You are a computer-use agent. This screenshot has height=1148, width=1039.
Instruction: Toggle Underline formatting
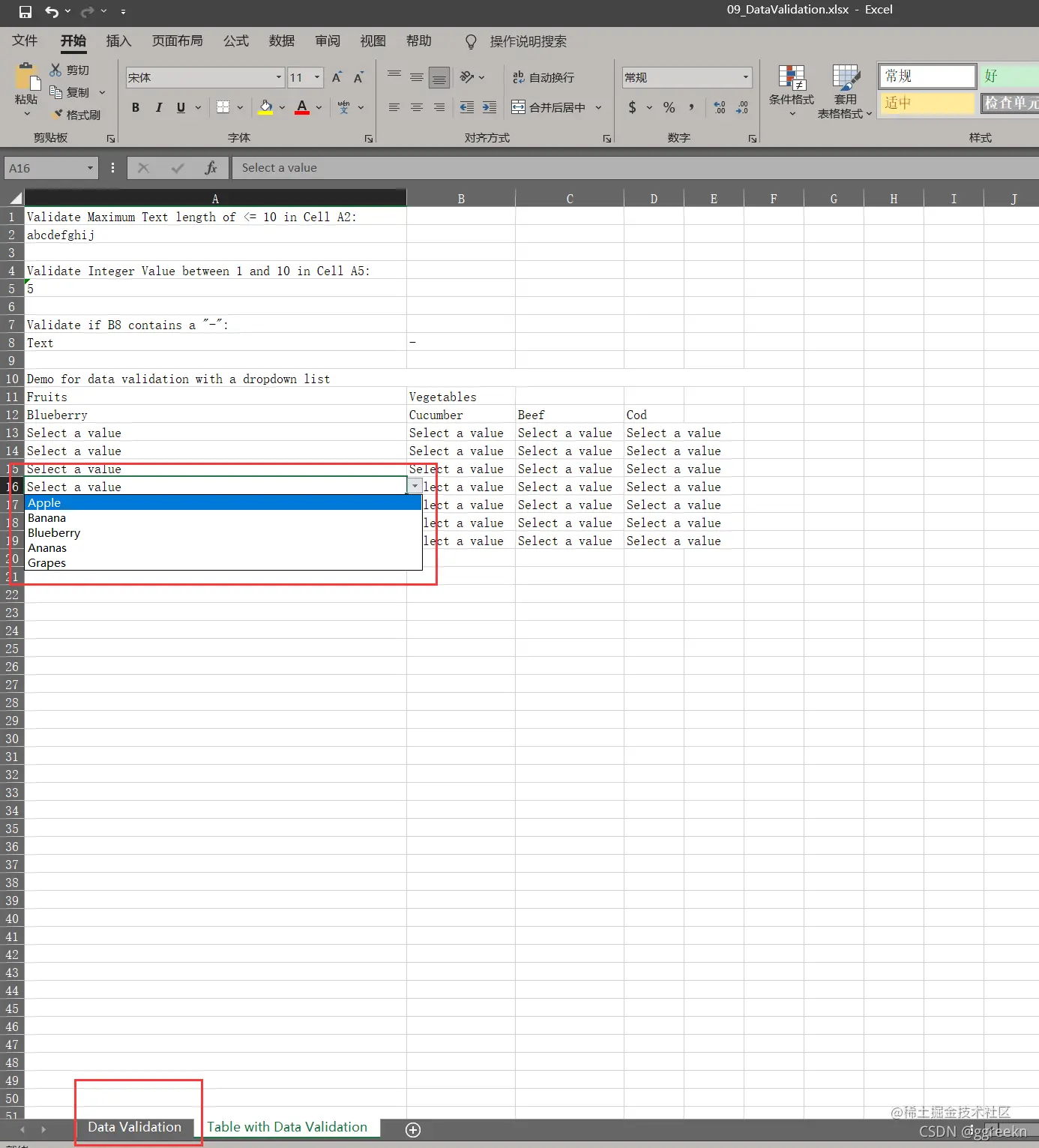181,107
